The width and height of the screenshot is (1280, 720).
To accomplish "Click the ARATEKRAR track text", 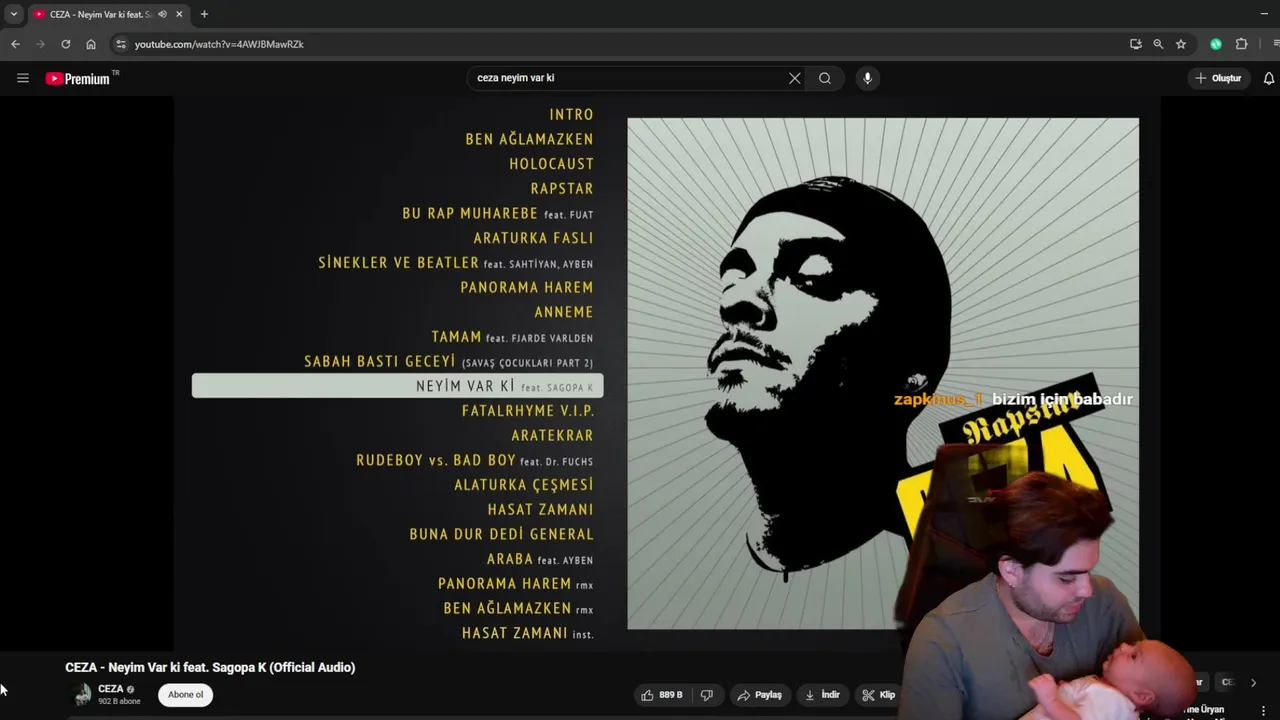I will 552,436.
